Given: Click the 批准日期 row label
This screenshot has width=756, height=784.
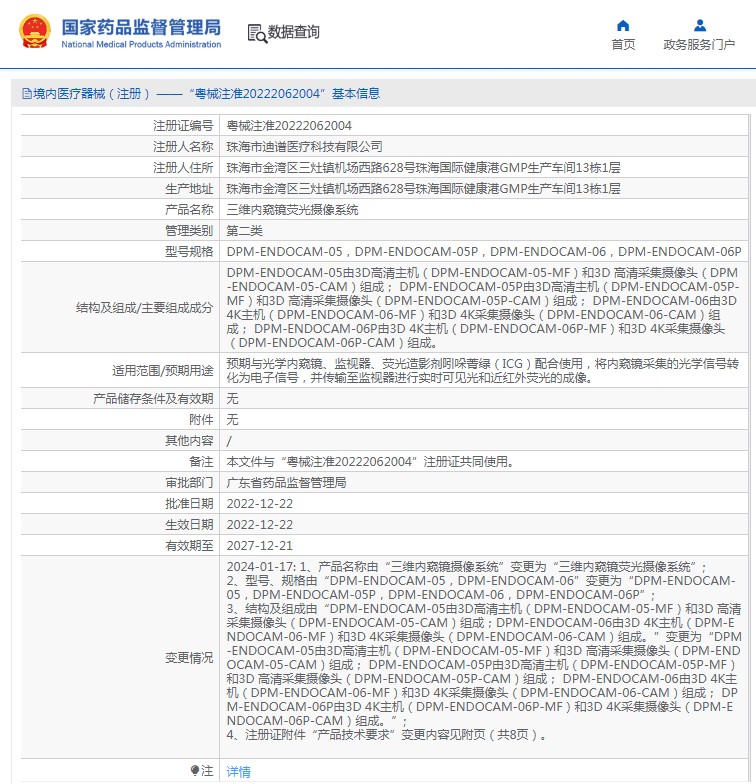Looking at the screenshot, I should click(189, 504).
